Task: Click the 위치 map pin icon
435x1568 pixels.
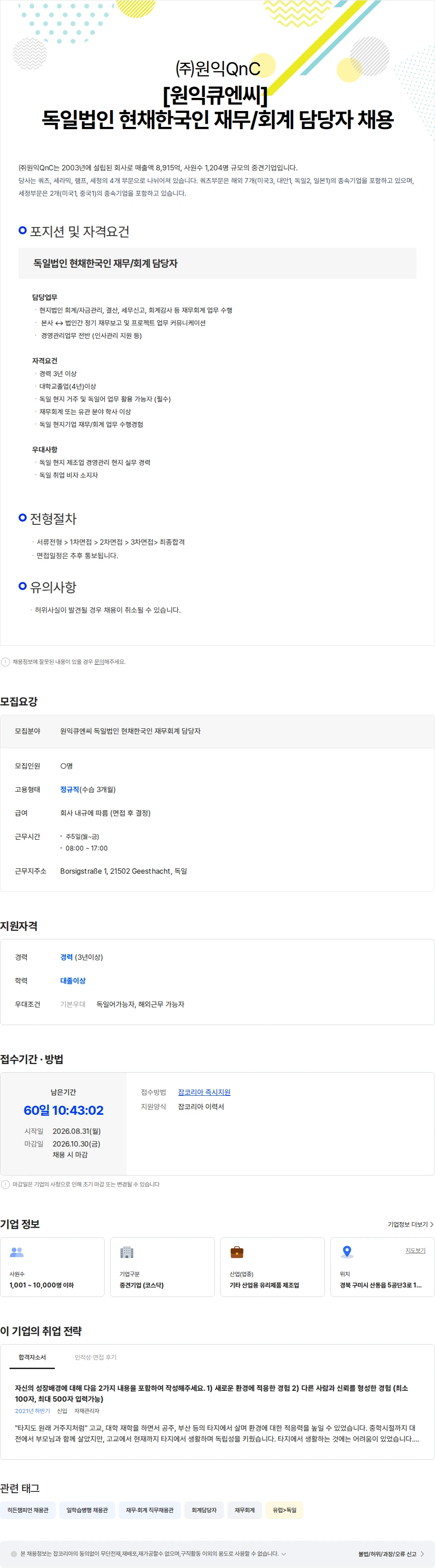Action: [347, 1252]
